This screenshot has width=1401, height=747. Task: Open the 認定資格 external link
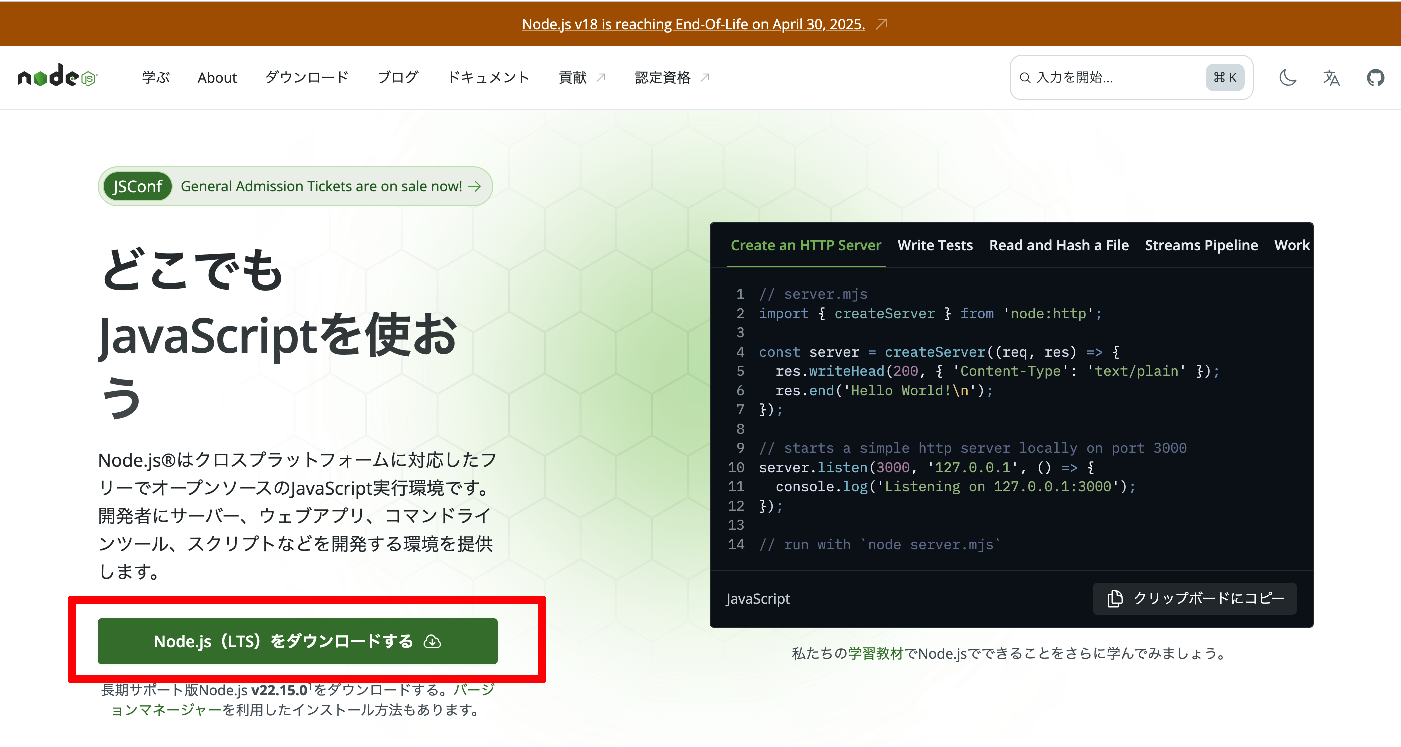672,77
